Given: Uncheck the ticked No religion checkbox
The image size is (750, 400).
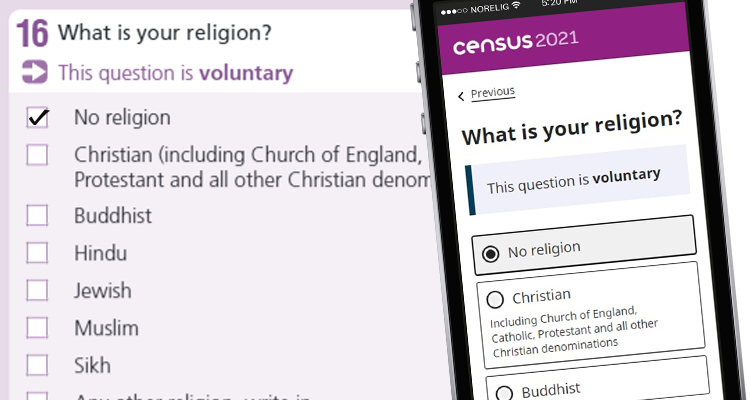Looking at the screenshot, I should pos(37,118).
